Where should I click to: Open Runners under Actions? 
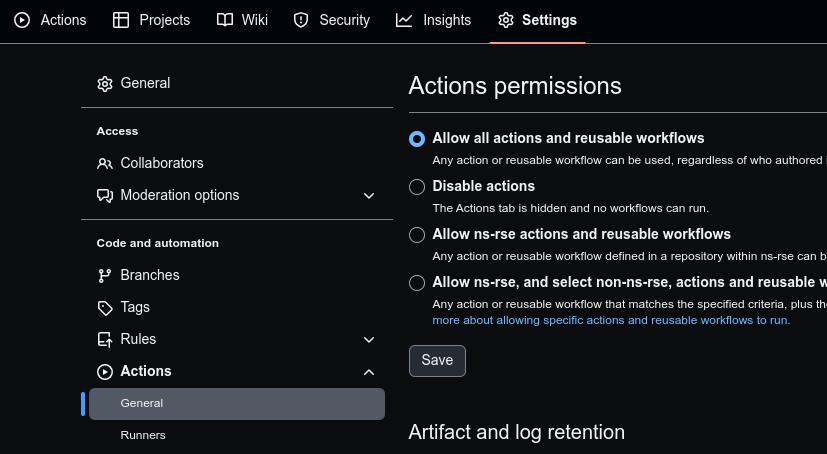(143, 435)
